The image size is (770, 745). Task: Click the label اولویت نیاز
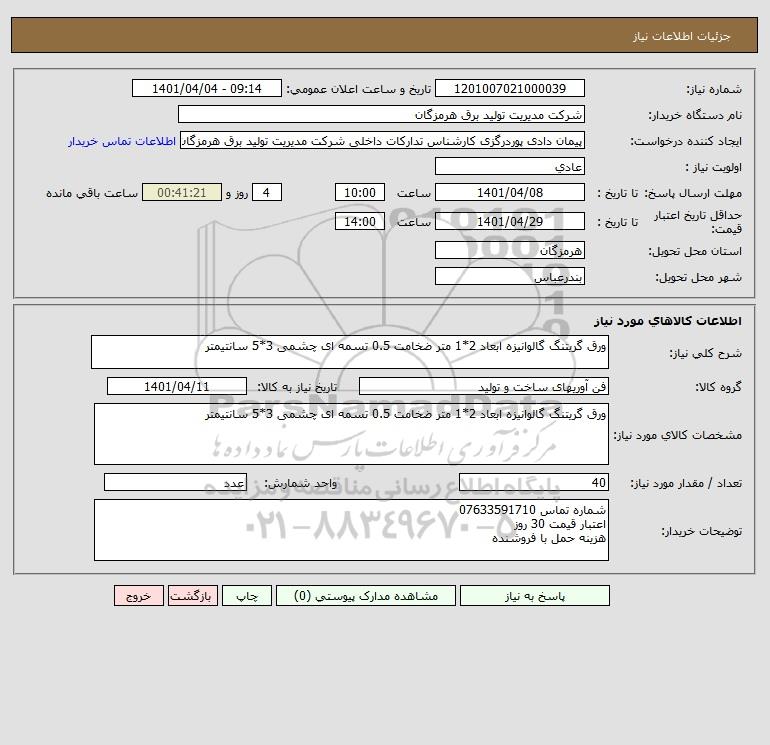[x=714, y=167]
